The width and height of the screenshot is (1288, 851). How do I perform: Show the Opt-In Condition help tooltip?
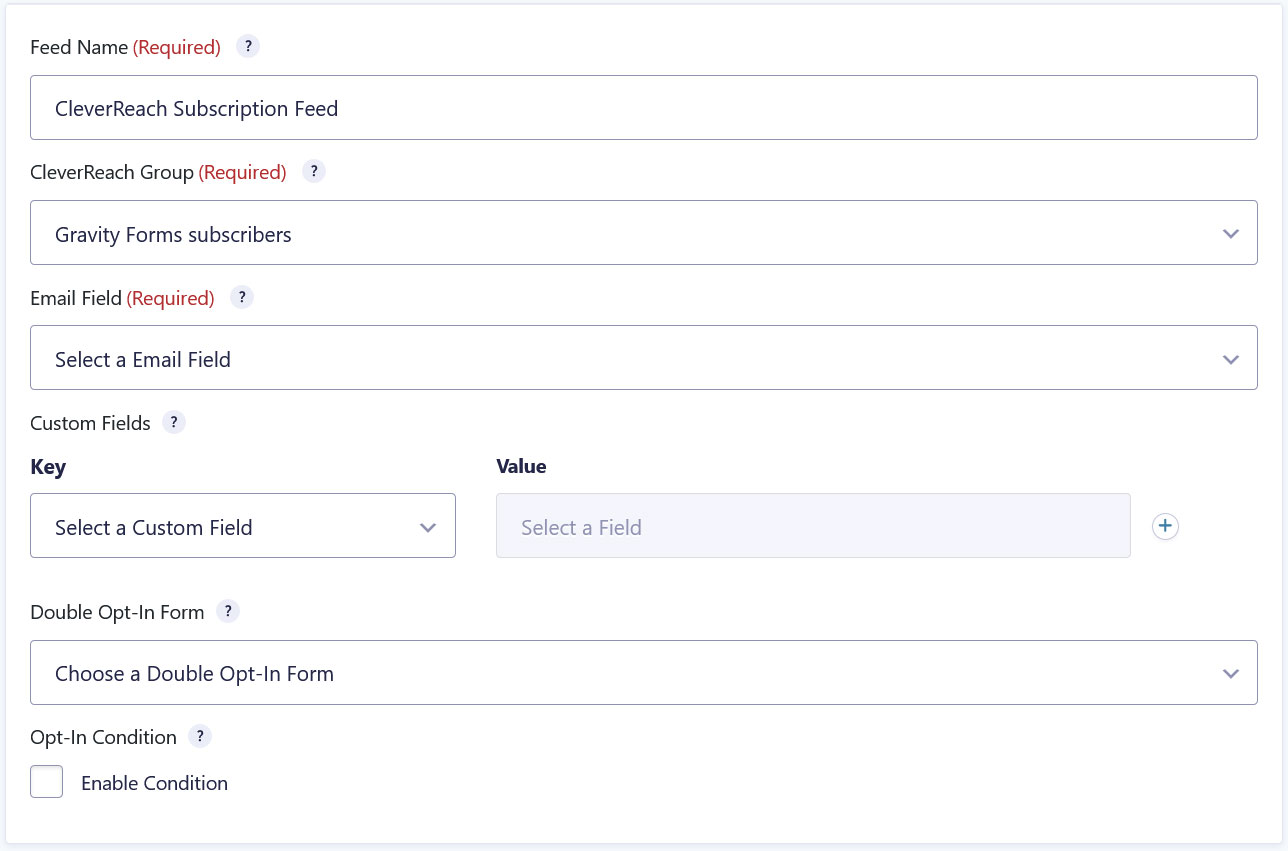(200, 737)
